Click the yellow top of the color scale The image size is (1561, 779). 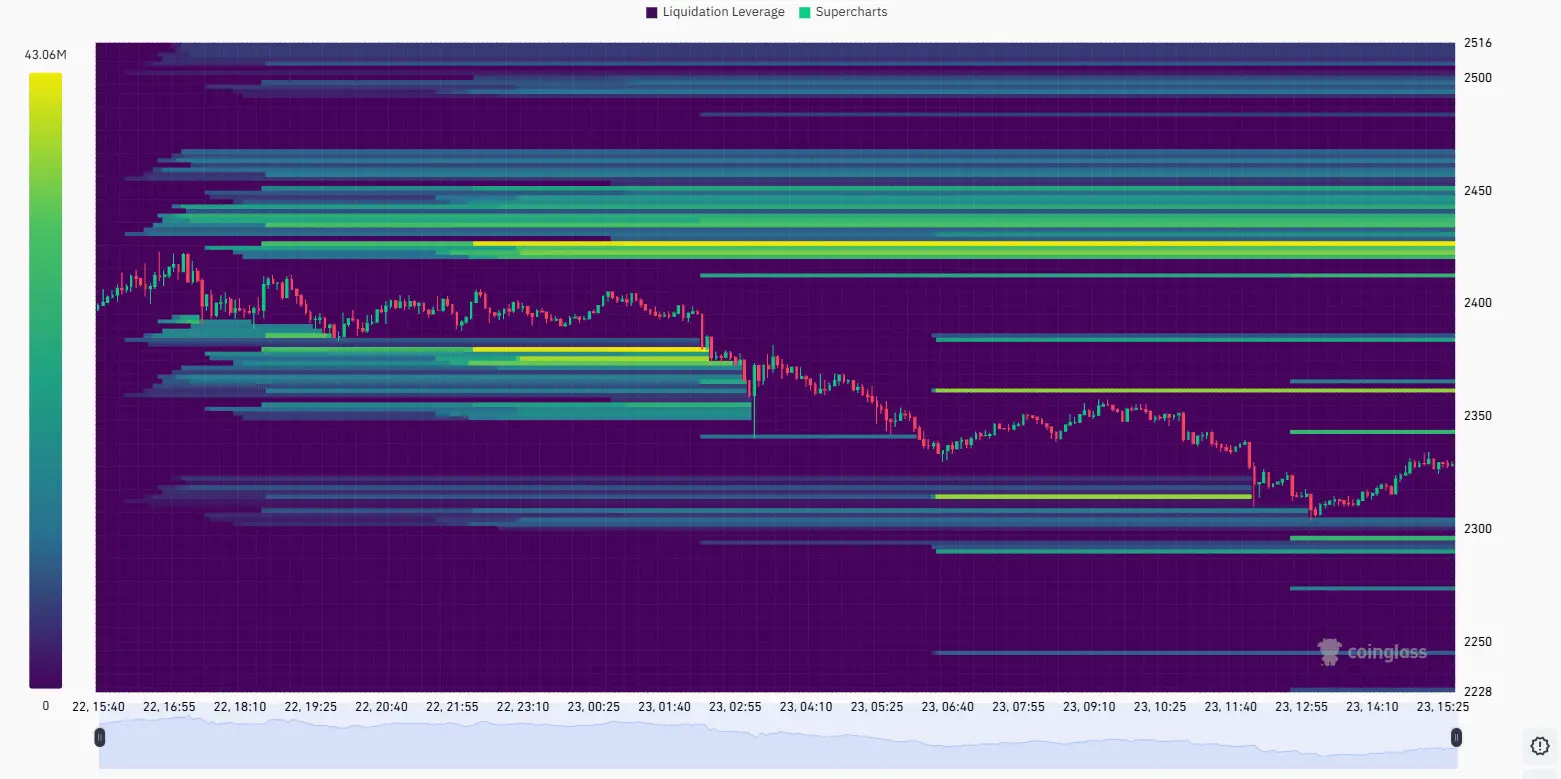tap(46, 80)
